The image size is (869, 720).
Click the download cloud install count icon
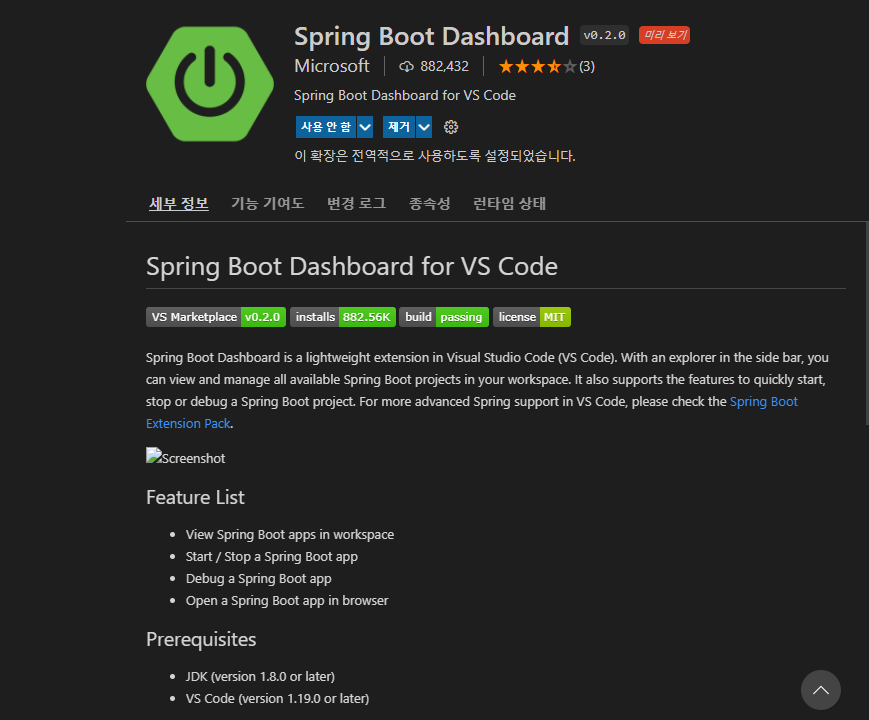coord(406,67)
